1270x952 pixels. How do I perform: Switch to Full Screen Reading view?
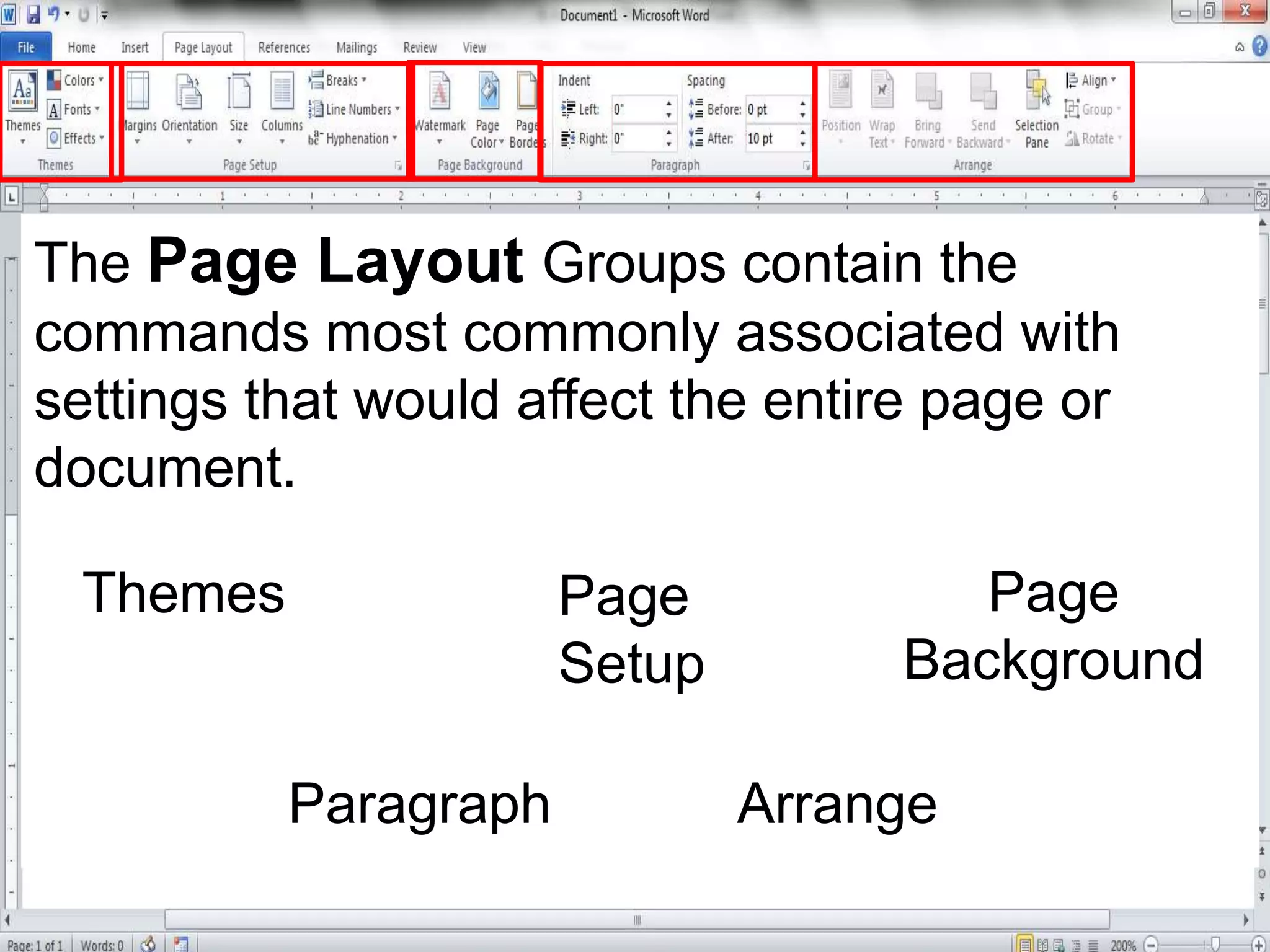pyautogui.click(x=1042, y=945)
